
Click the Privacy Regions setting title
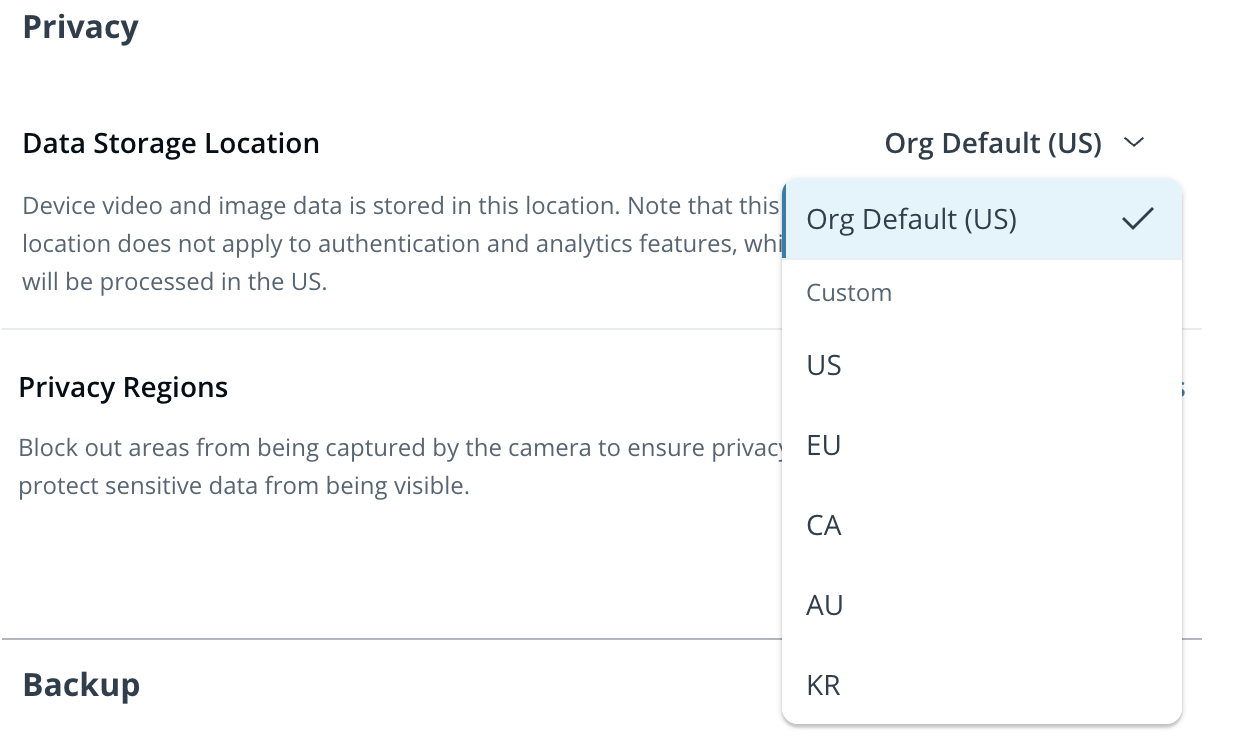[x=123, y=388]
